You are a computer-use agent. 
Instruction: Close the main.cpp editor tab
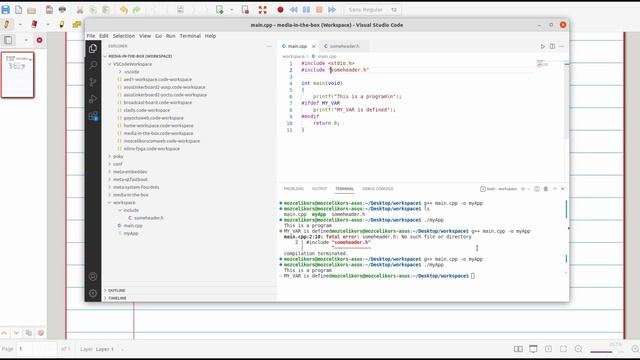click(x=313, y=46)
